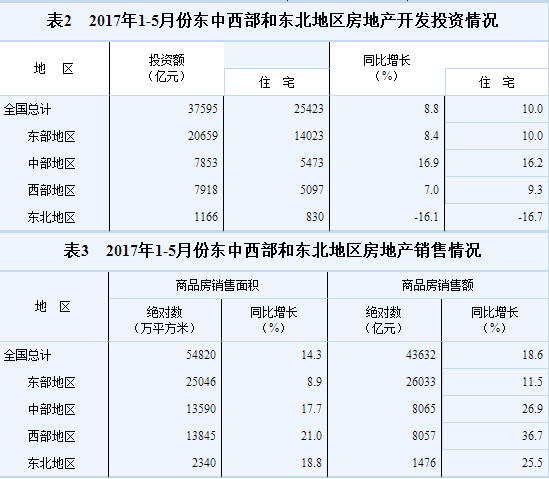549x479 pixels.
Task: Select the 同比增长（%） header in table 2
Action: click(x=386, y=68)
